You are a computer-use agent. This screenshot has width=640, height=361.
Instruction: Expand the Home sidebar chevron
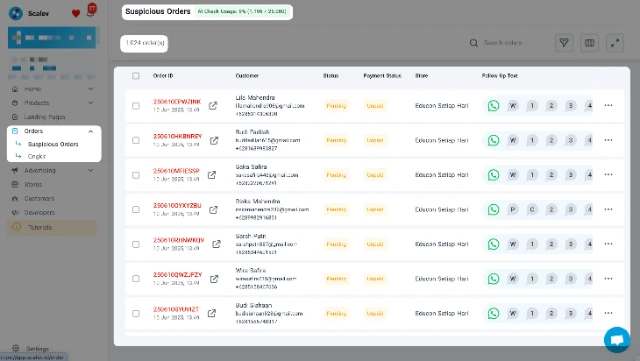pyautogui.click(x=91, y=89)
